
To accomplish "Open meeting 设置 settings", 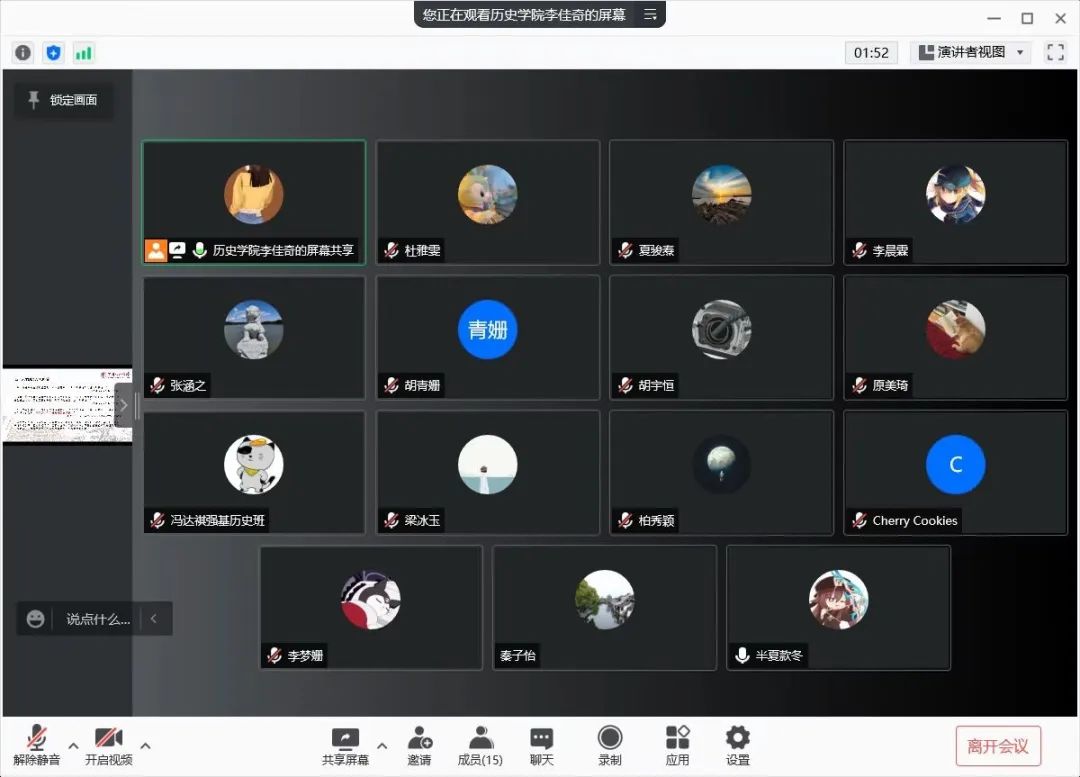I will click(738, 745).
